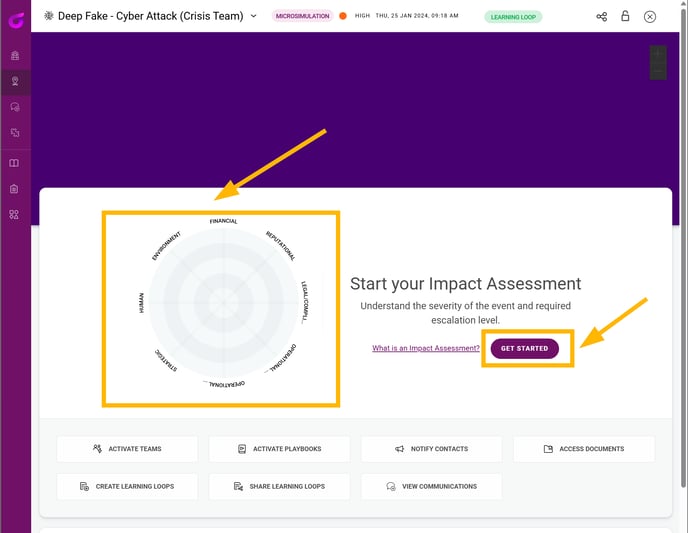Image resolution: width=688 pixels, height=533 pixels.
Task: Click the share icon in the header
Action: (x=602, y=17)
